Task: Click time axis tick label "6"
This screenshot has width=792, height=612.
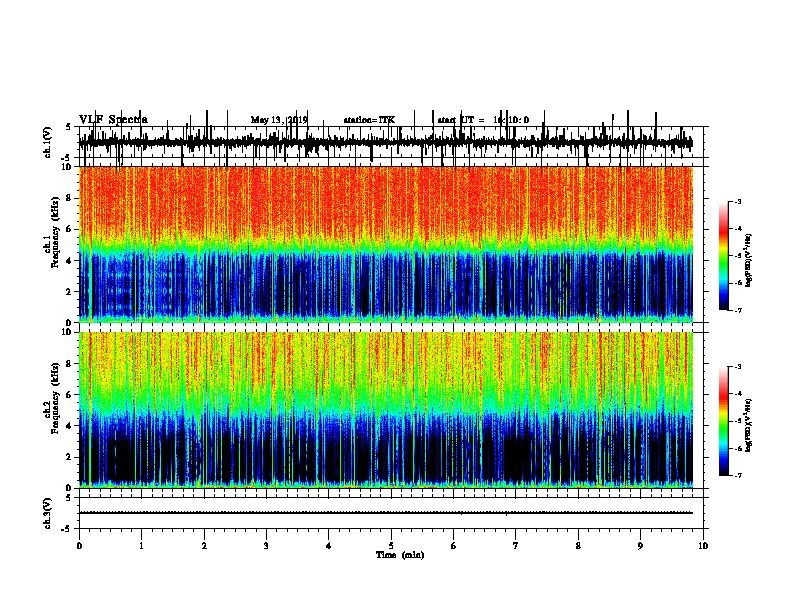Action: (x=454, y=546)
